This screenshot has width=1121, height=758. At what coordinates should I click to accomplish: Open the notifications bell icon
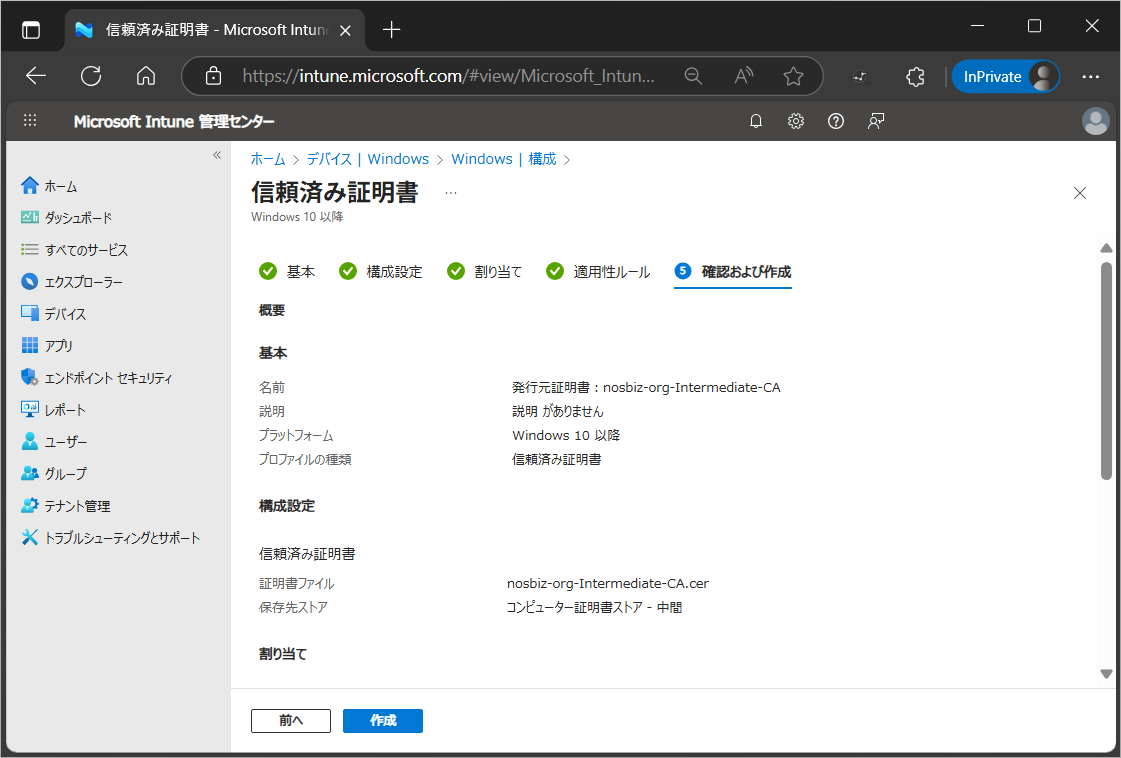(x=756, y=121)
